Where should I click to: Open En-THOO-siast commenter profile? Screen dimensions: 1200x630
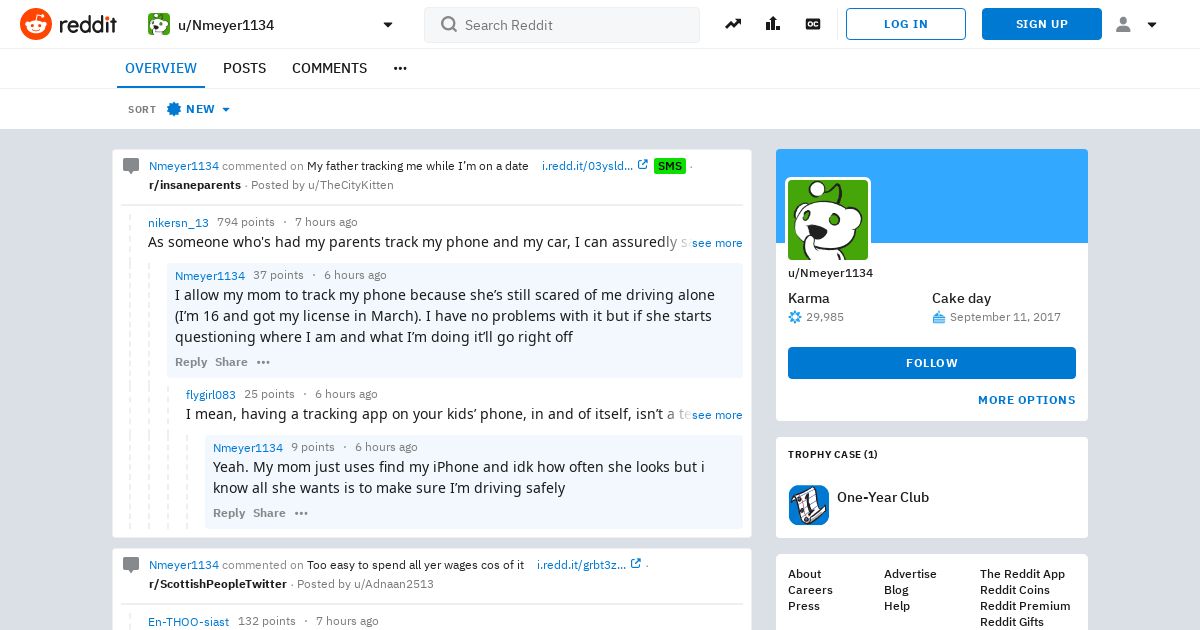coord(188,621)
